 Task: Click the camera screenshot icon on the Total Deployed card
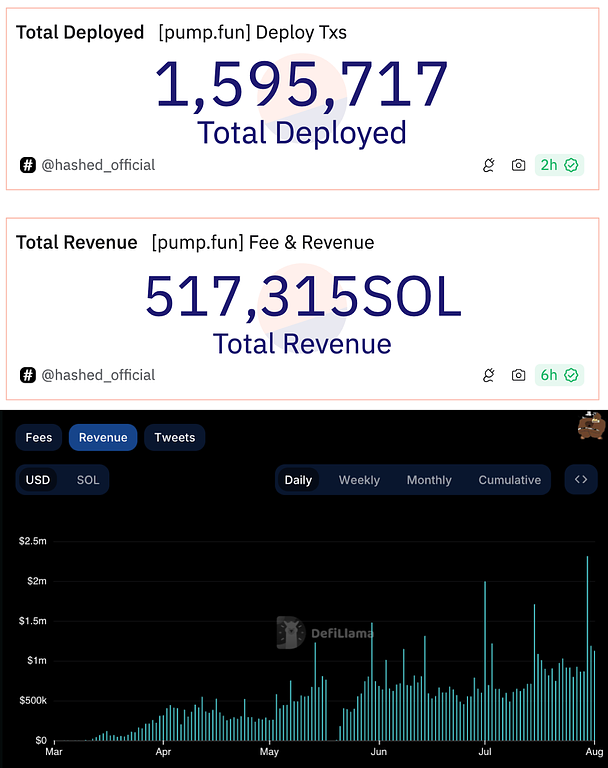(x=518, y=165)
